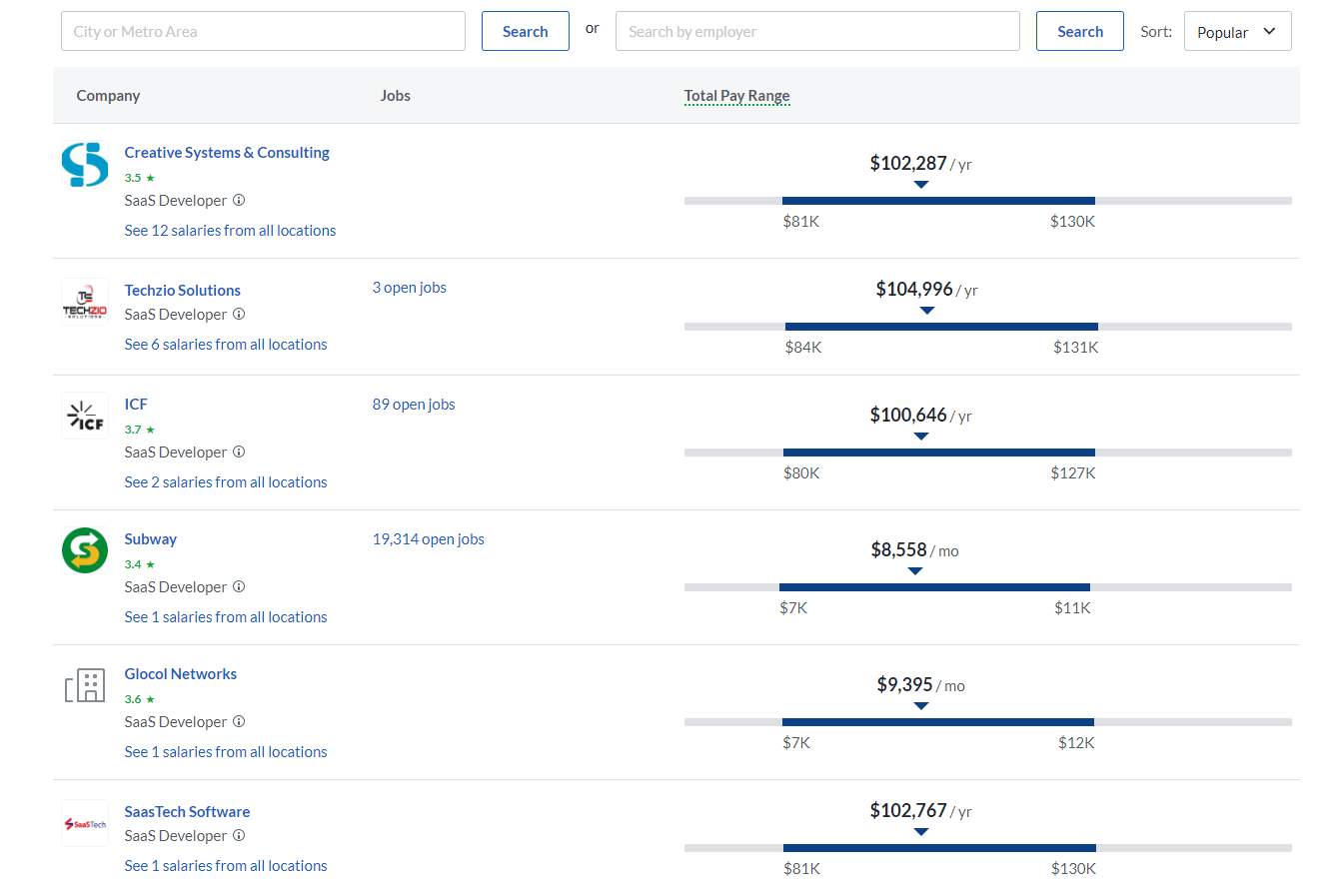See 12 salaries from all locations
The width and height of the screenshot is (1321, 896).
[x=230, y=231]
